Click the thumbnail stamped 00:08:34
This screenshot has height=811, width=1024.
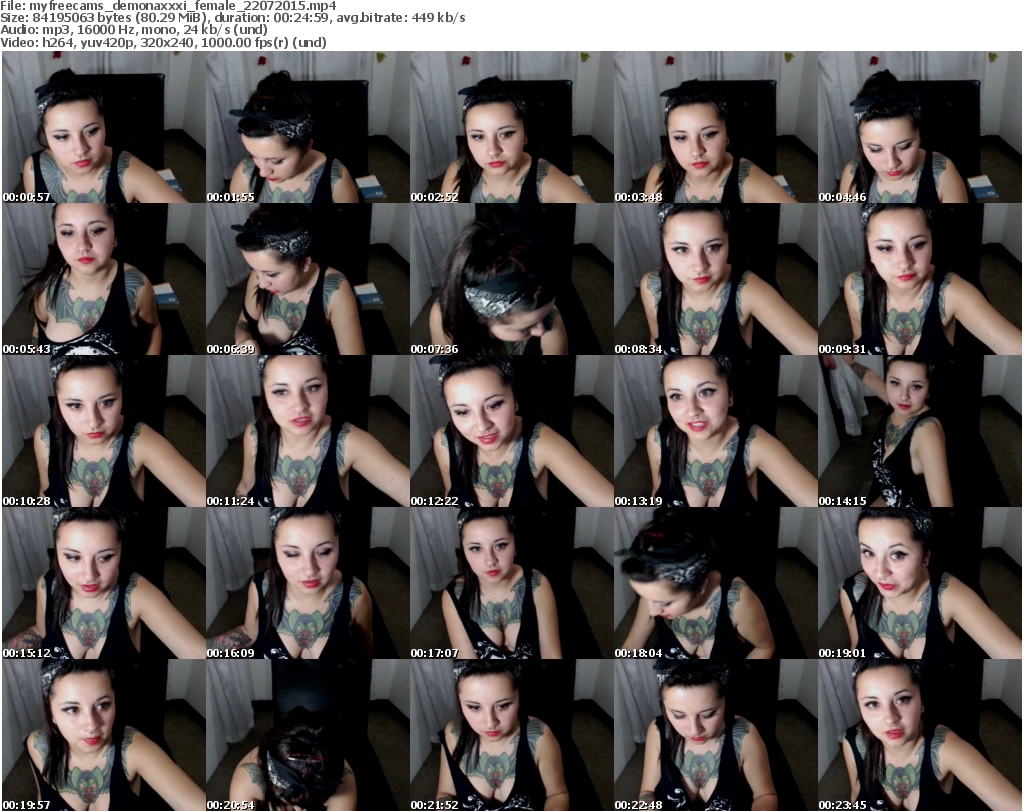pos(715,279)
